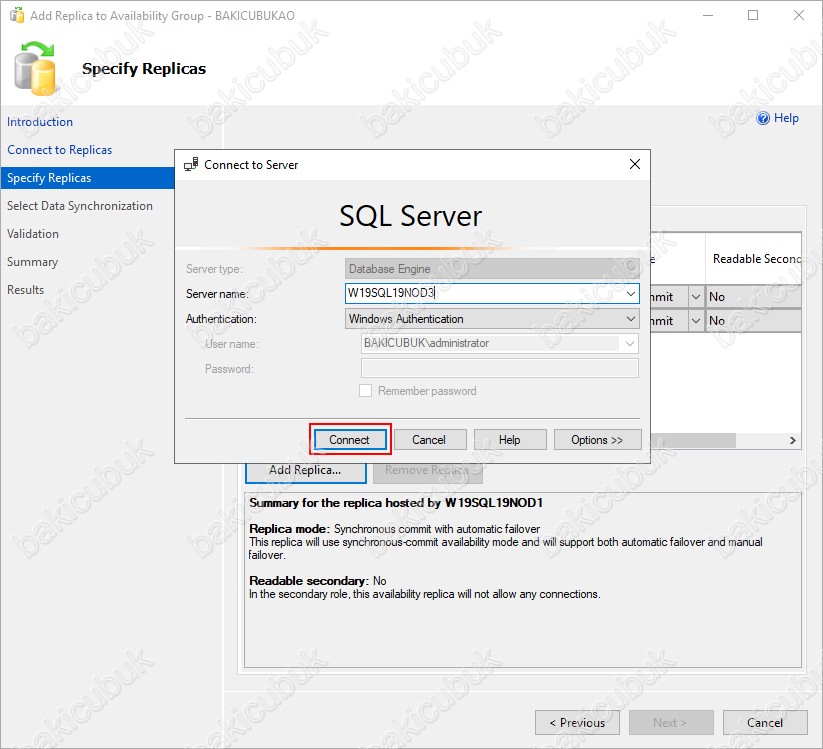Go to Introduction step in wizard sidebar
823x749 pixels.
[x=40, y=122]
